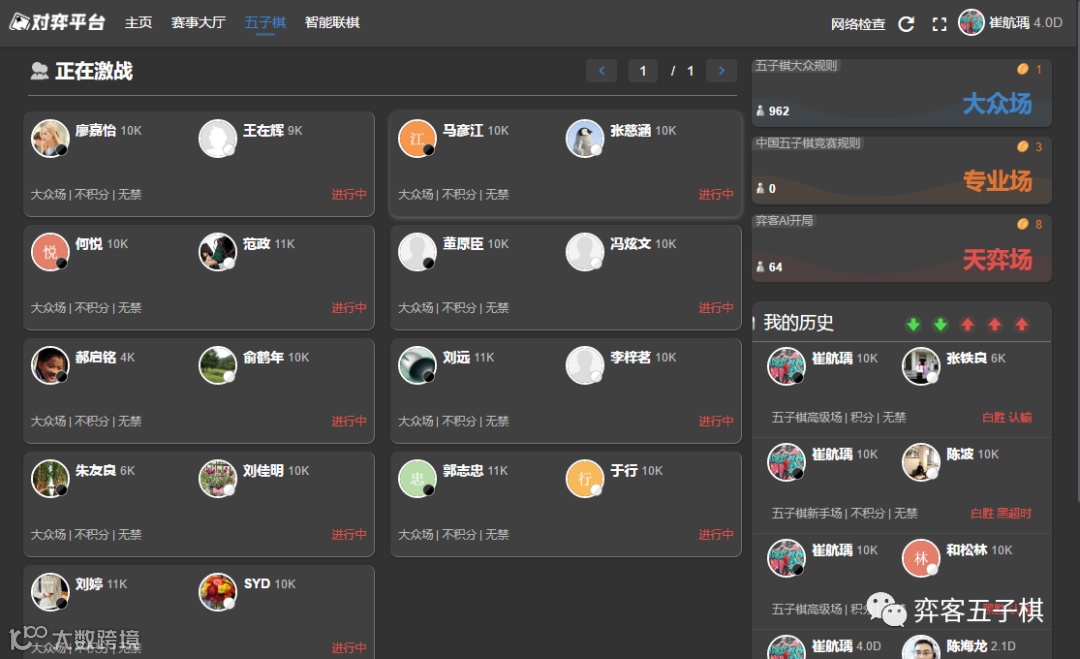Click 于行 yellow avatar
1080x659 pixels.
585,479
